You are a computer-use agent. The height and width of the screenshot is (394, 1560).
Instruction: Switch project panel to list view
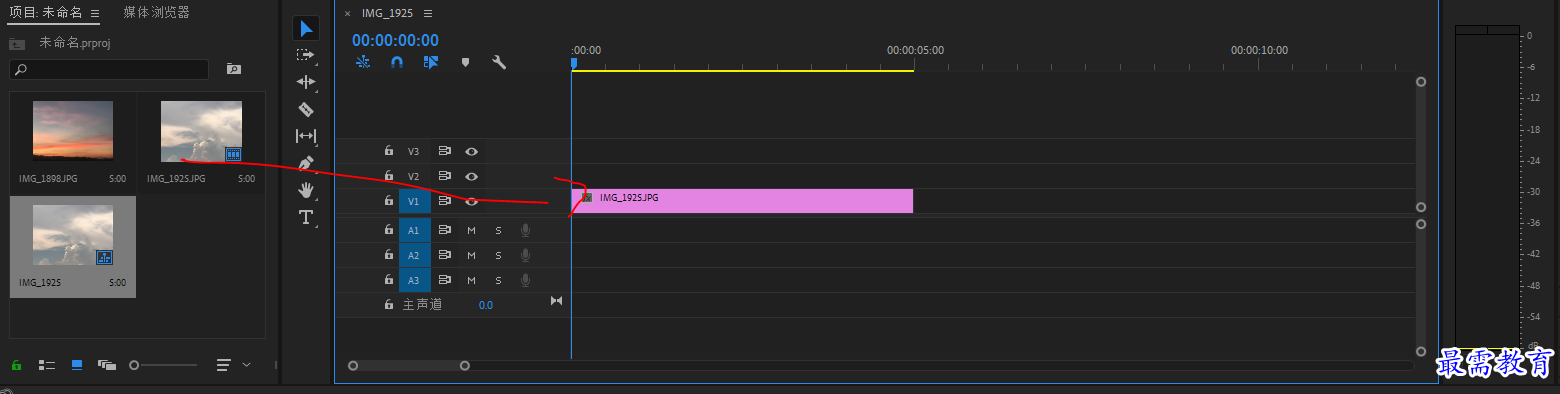tap(47, 365)
